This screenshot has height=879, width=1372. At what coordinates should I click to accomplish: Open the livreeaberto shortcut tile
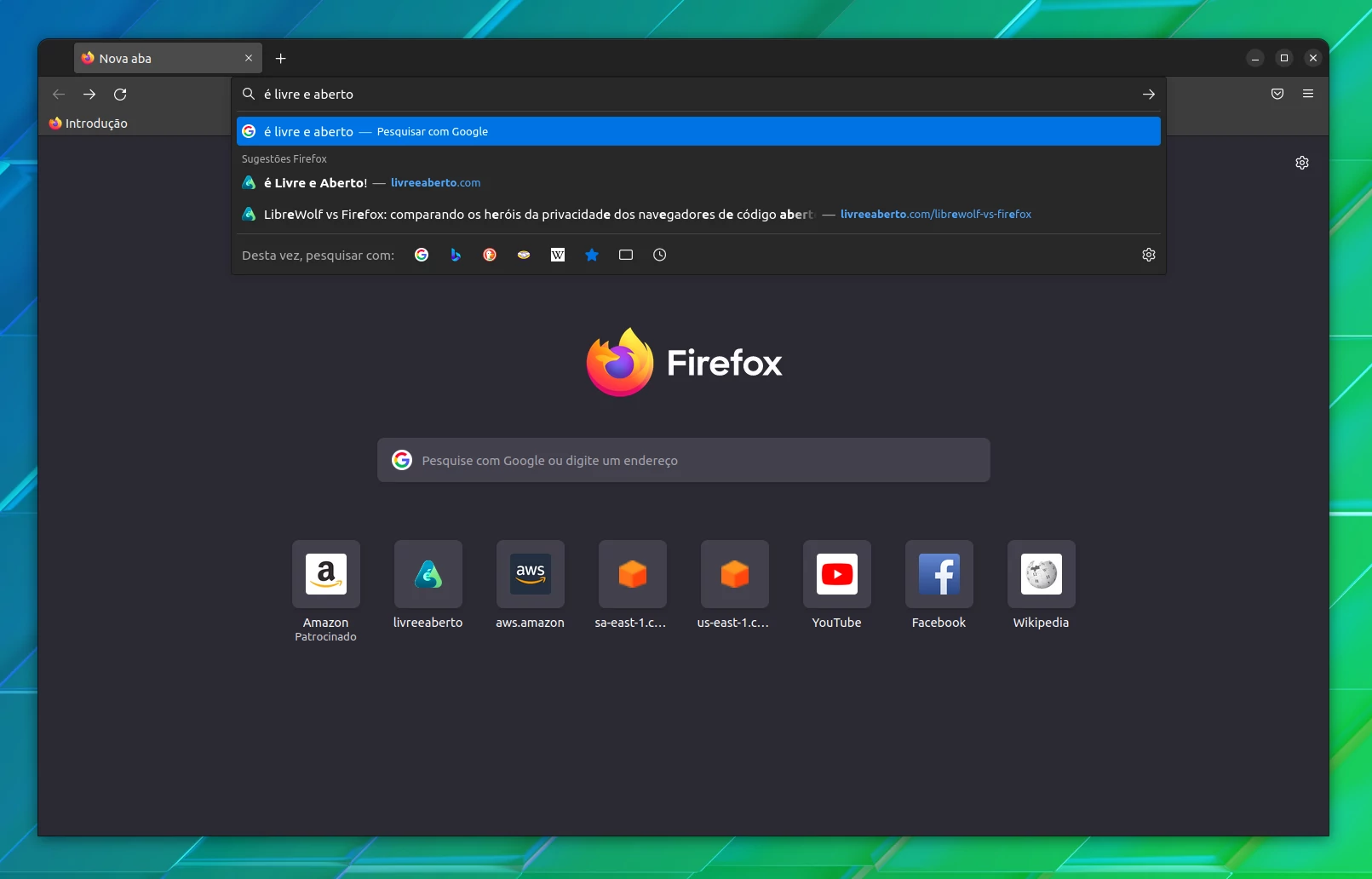tap(428, 585)
